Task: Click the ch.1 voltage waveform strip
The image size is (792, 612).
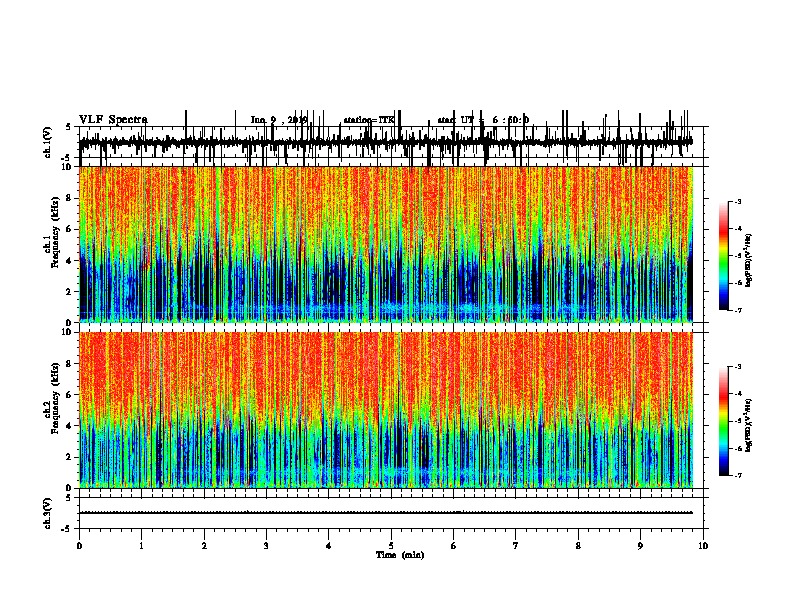Action: click(386, 142)
